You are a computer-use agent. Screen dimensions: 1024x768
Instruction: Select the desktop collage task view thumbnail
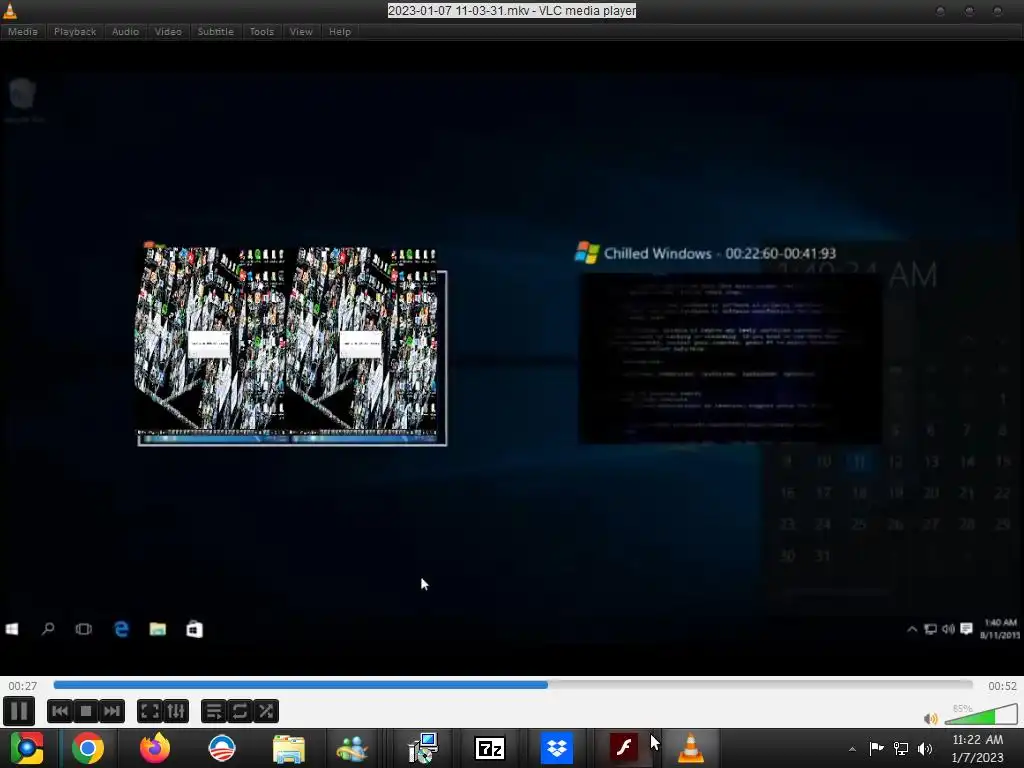point(291,345)
